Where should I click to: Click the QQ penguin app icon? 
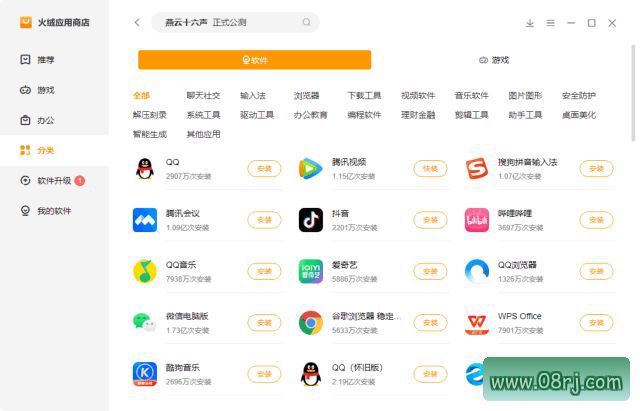coord(145,169)
